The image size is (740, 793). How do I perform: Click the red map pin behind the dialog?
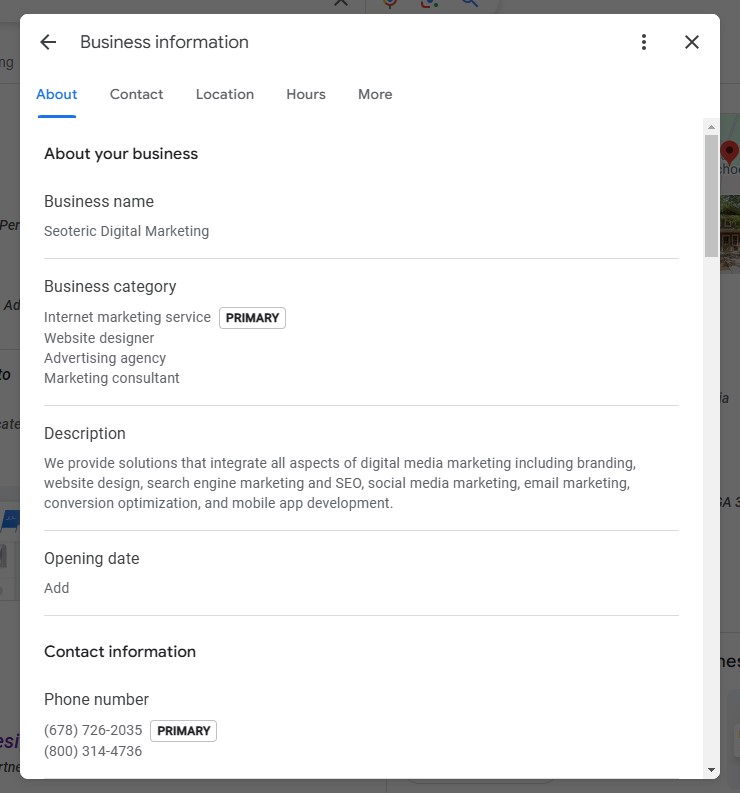pos(729,151)
